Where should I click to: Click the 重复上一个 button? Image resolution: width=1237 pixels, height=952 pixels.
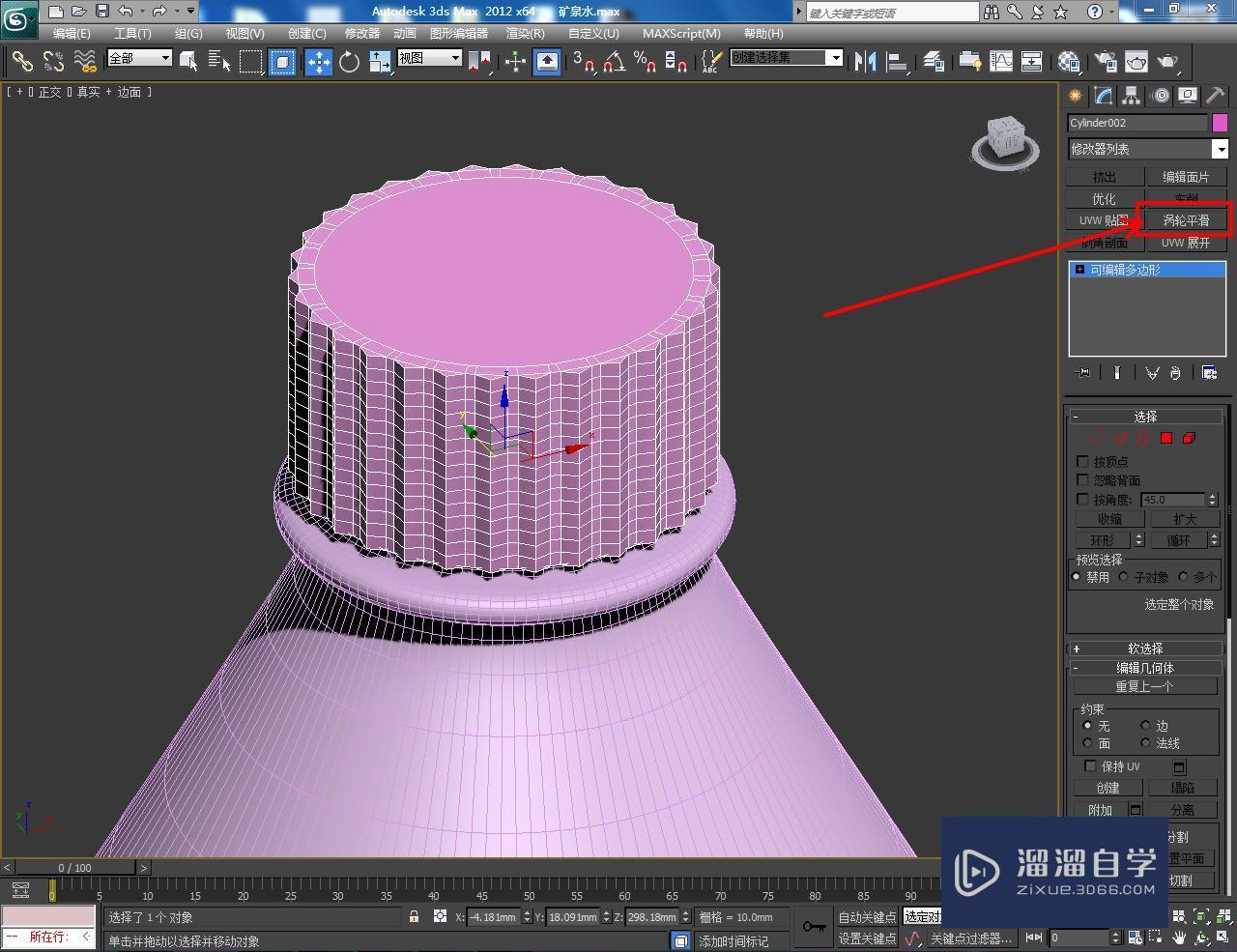1145,686
